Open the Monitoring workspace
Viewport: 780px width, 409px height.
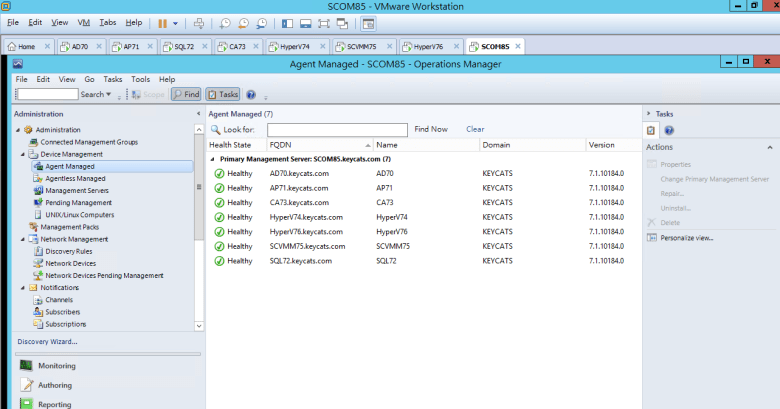click(x=56, y=366)
